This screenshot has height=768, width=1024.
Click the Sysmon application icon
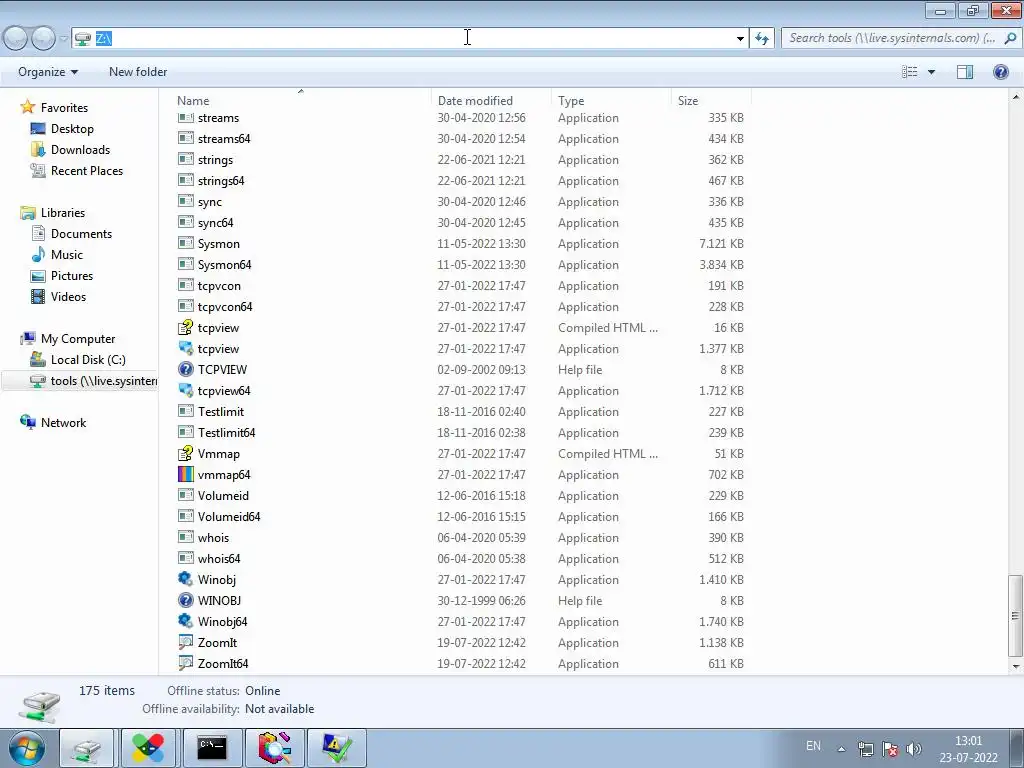186,244
